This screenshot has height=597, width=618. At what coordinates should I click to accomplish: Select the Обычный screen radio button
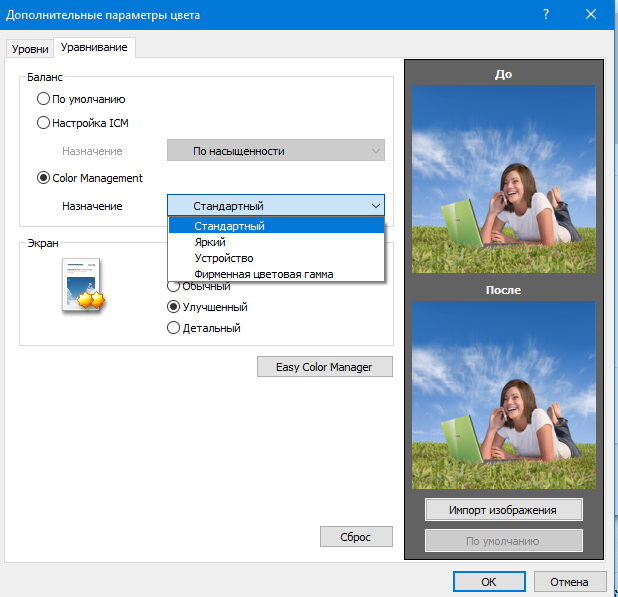click(x=173, y=286)
